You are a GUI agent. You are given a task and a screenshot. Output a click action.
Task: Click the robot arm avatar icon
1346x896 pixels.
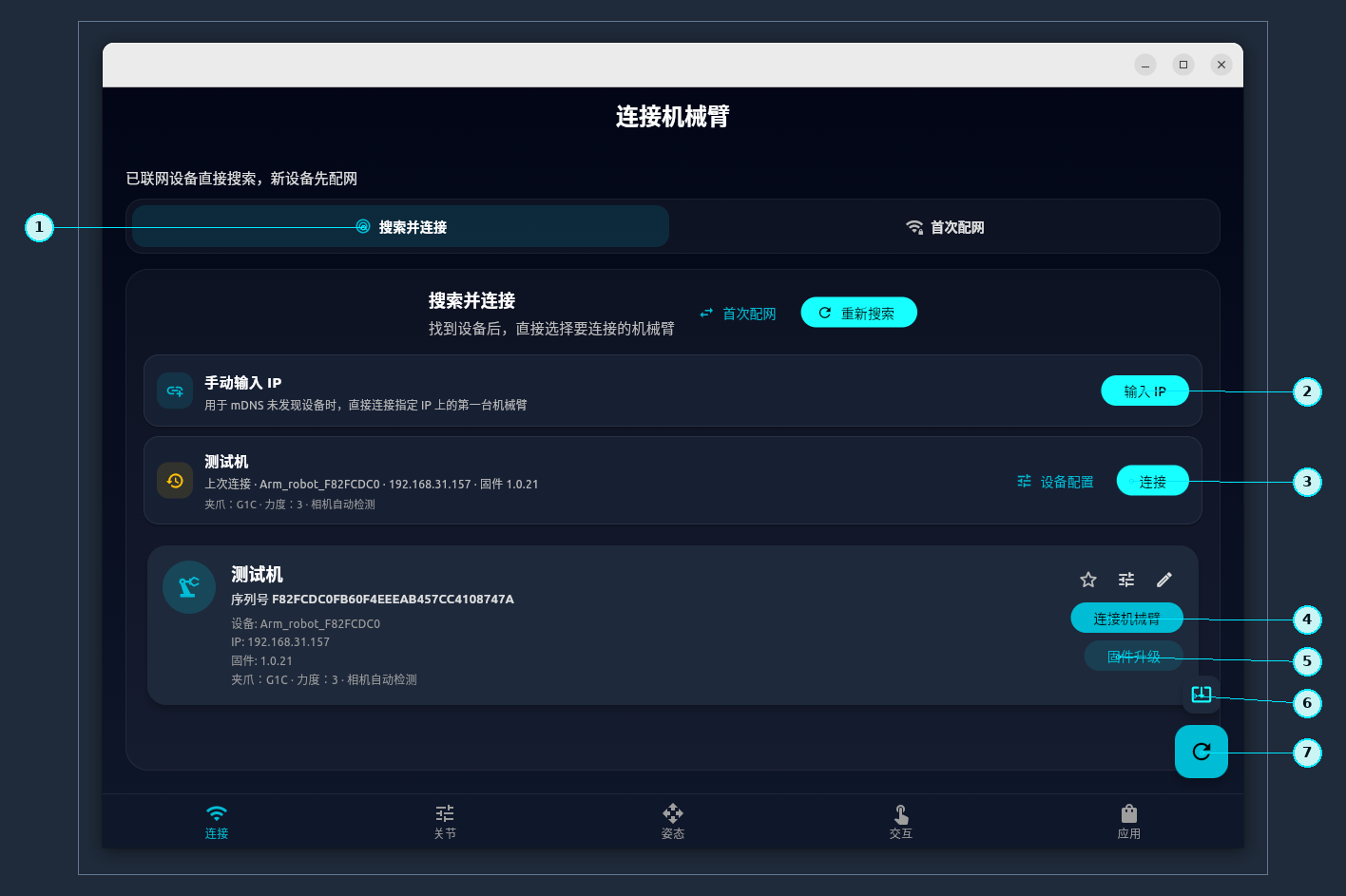[x=189, y=586]
